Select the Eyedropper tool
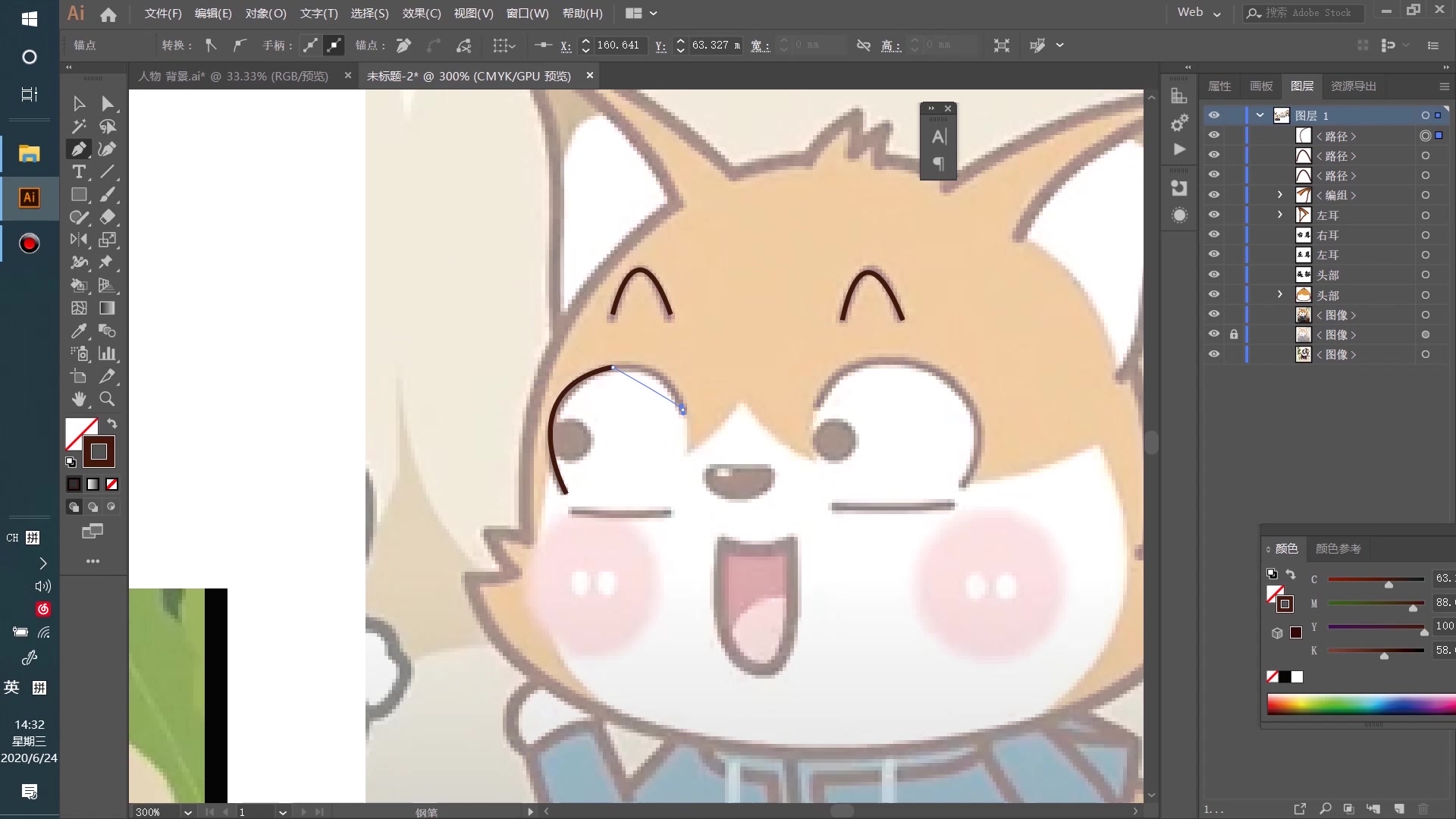 click(x=79, y=331)
